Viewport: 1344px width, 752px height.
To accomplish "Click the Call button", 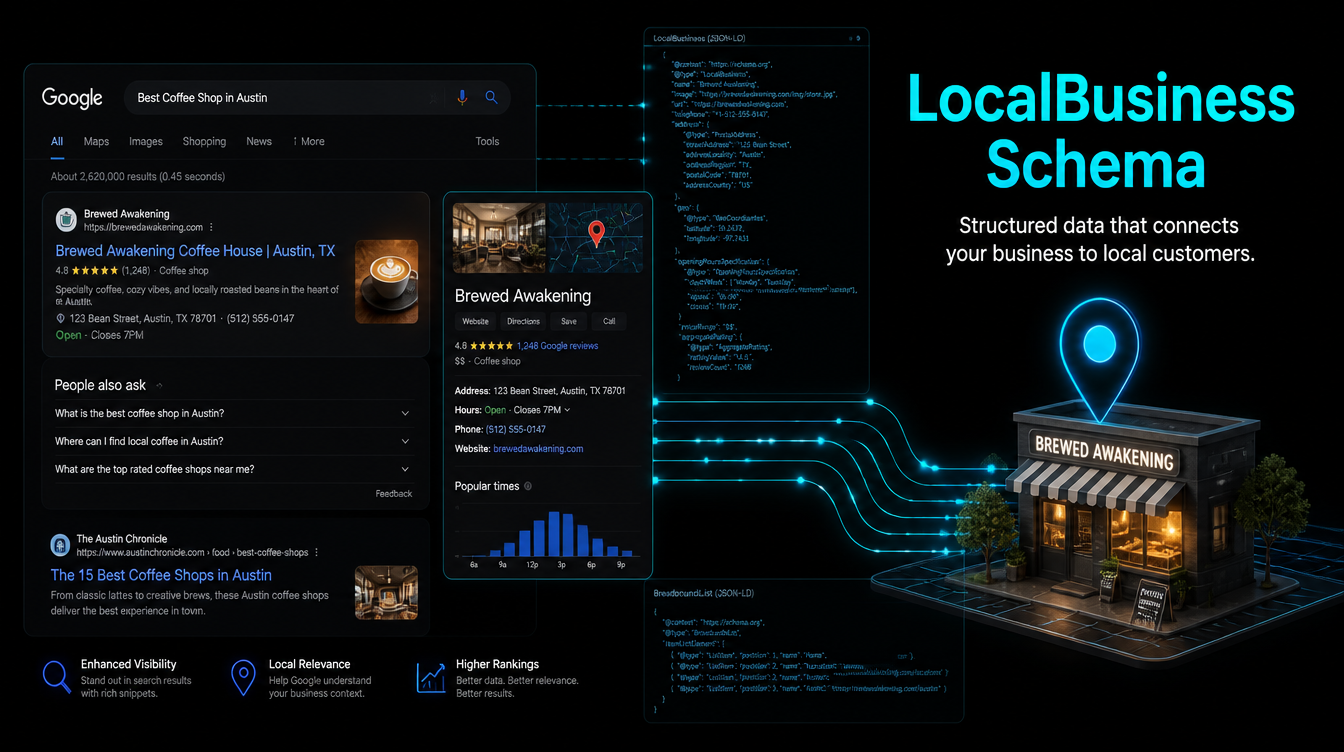I will click(x=609, y=321).
